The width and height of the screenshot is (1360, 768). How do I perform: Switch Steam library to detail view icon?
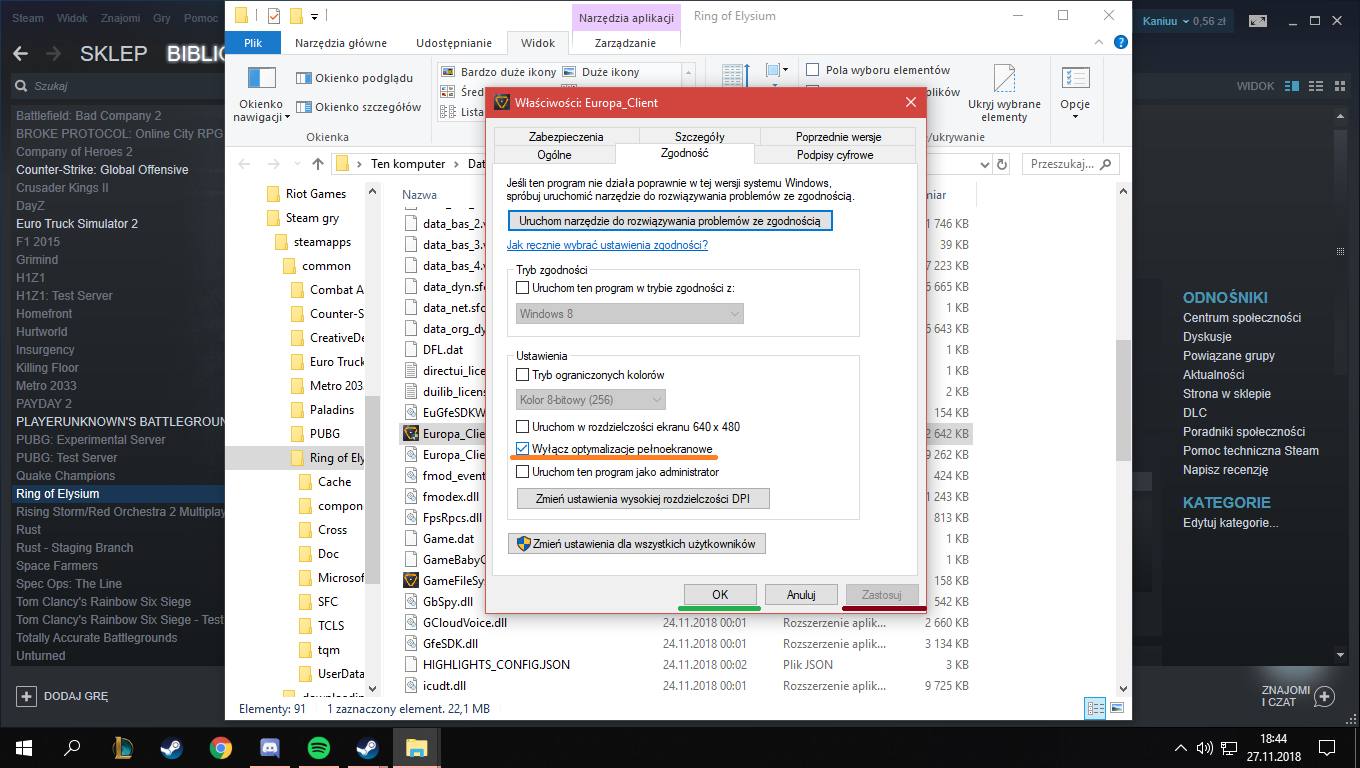[x=1292, y=86]
